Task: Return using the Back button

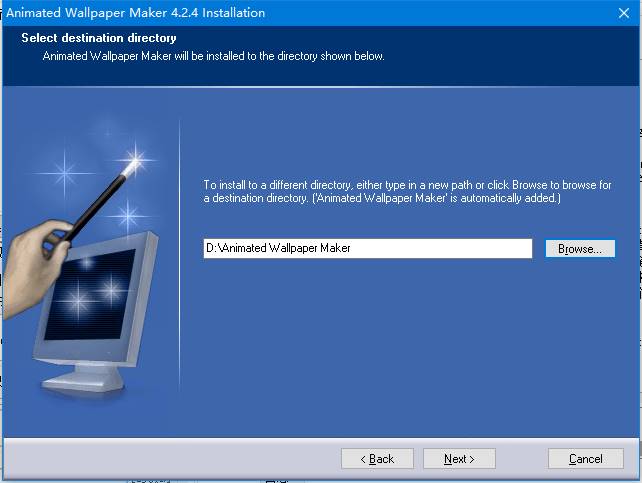Action: click(377, 458)
